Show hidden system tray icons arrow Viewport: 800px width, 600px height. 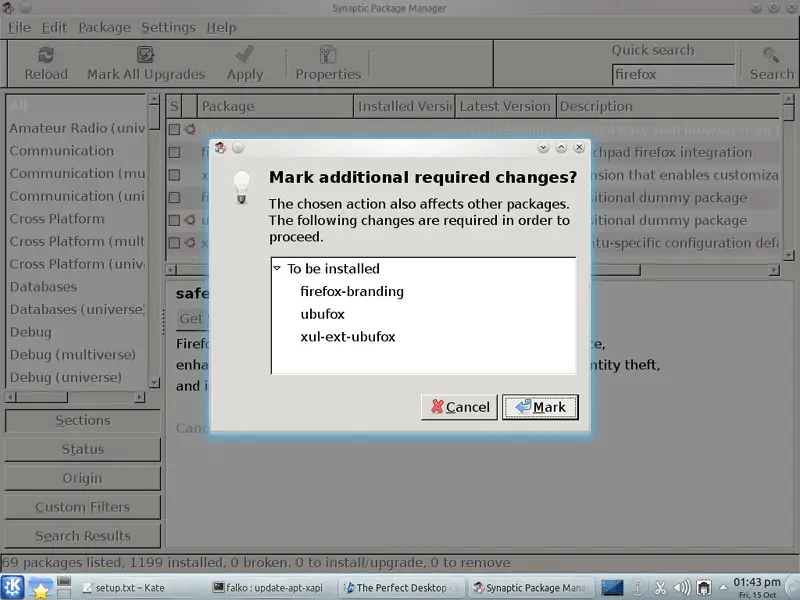click(723, 587)
